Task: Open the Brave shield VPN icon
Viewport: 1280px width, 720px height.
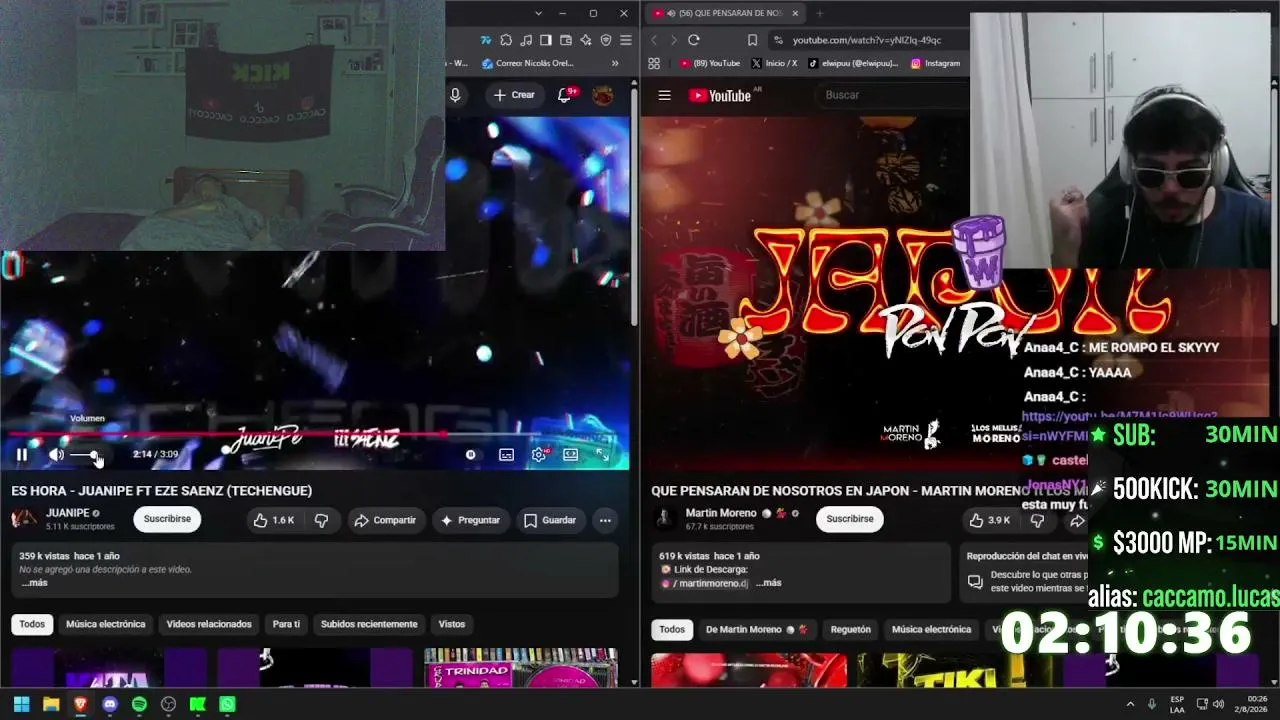Action: (606, 41)
